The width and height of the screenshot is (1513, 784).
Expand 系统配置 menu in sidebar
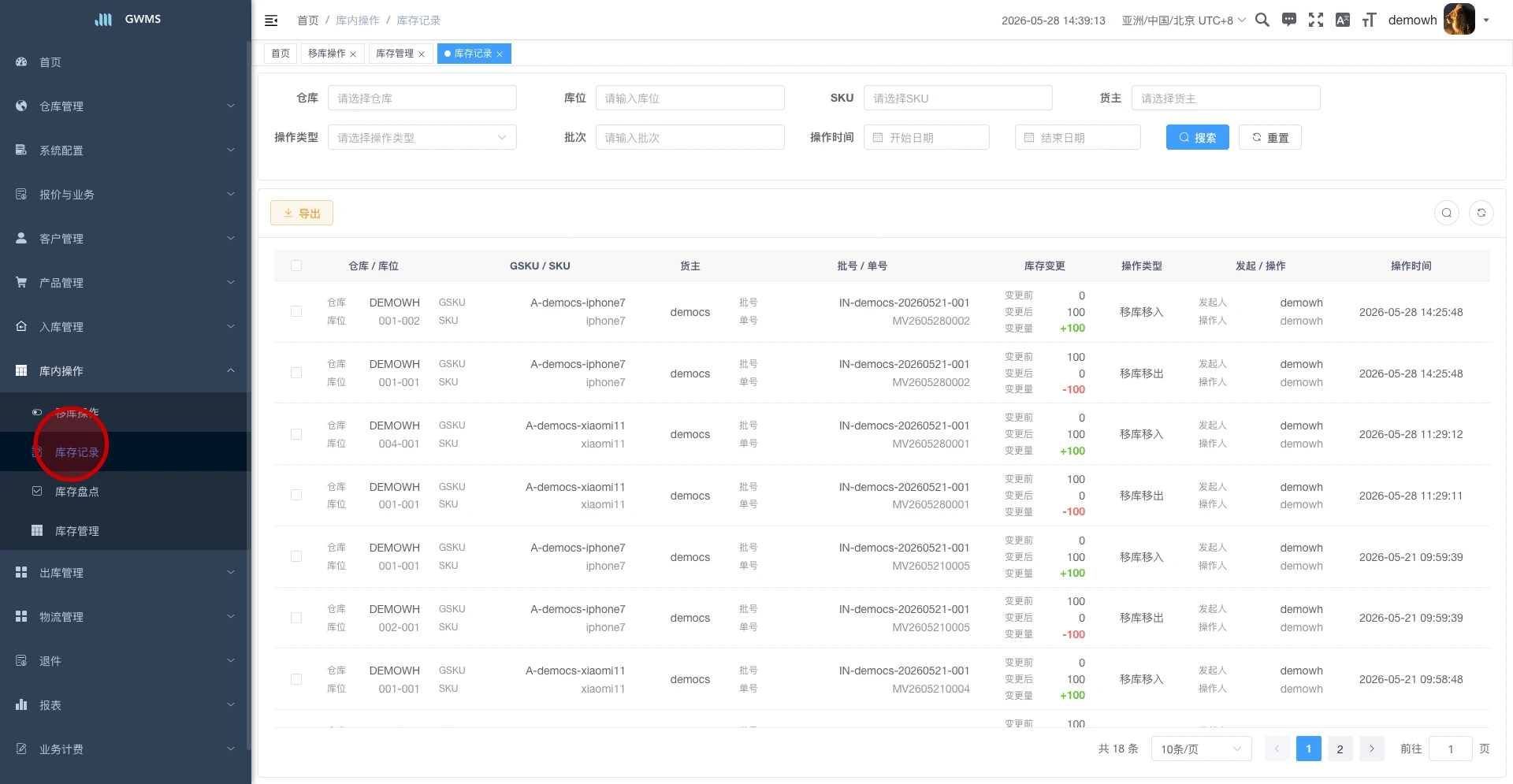tap(125, 150)
